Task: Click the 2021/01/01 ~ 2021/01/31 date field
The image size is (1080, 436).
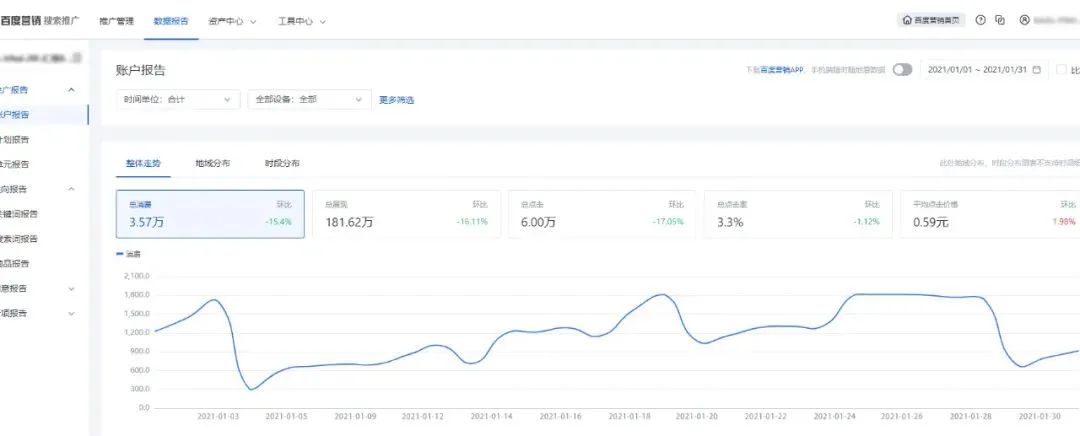Action: 976,70
